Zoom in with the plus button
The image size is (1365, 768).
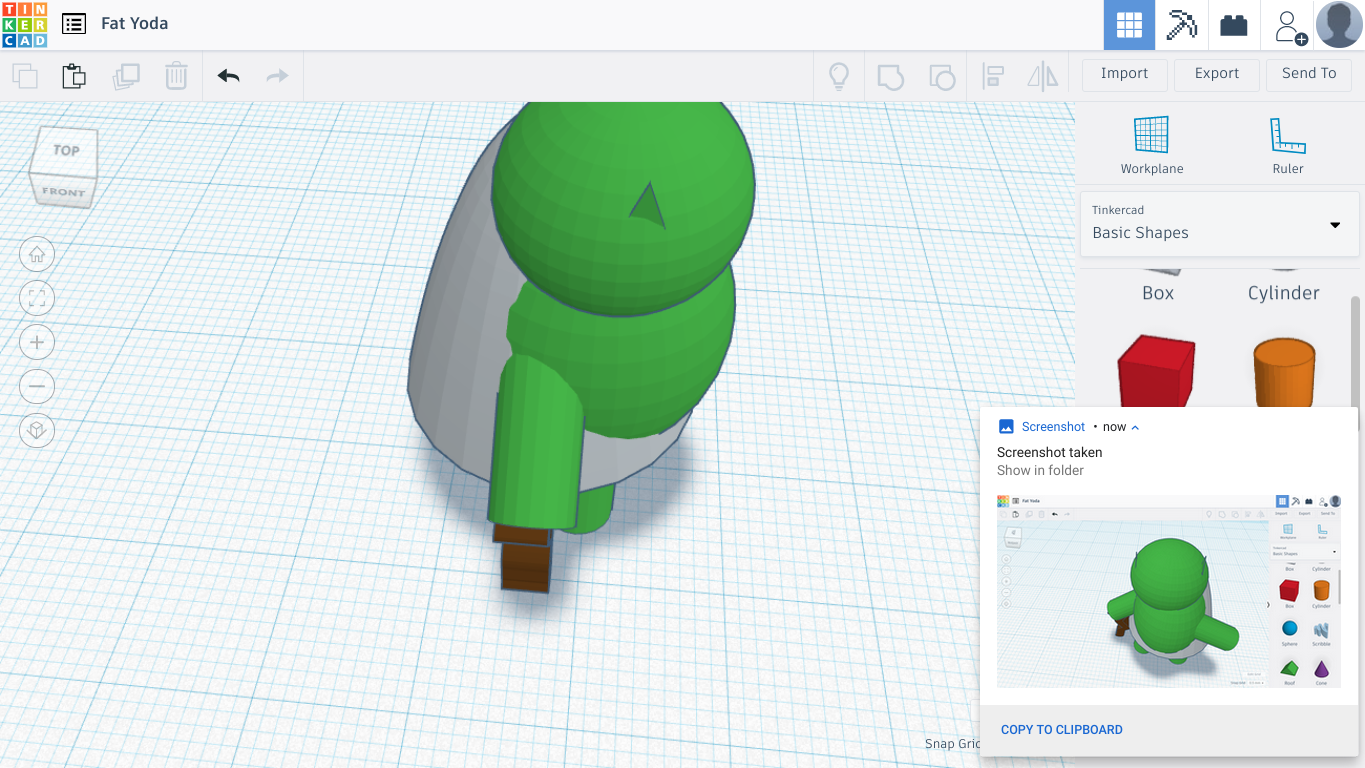point(37,342)
